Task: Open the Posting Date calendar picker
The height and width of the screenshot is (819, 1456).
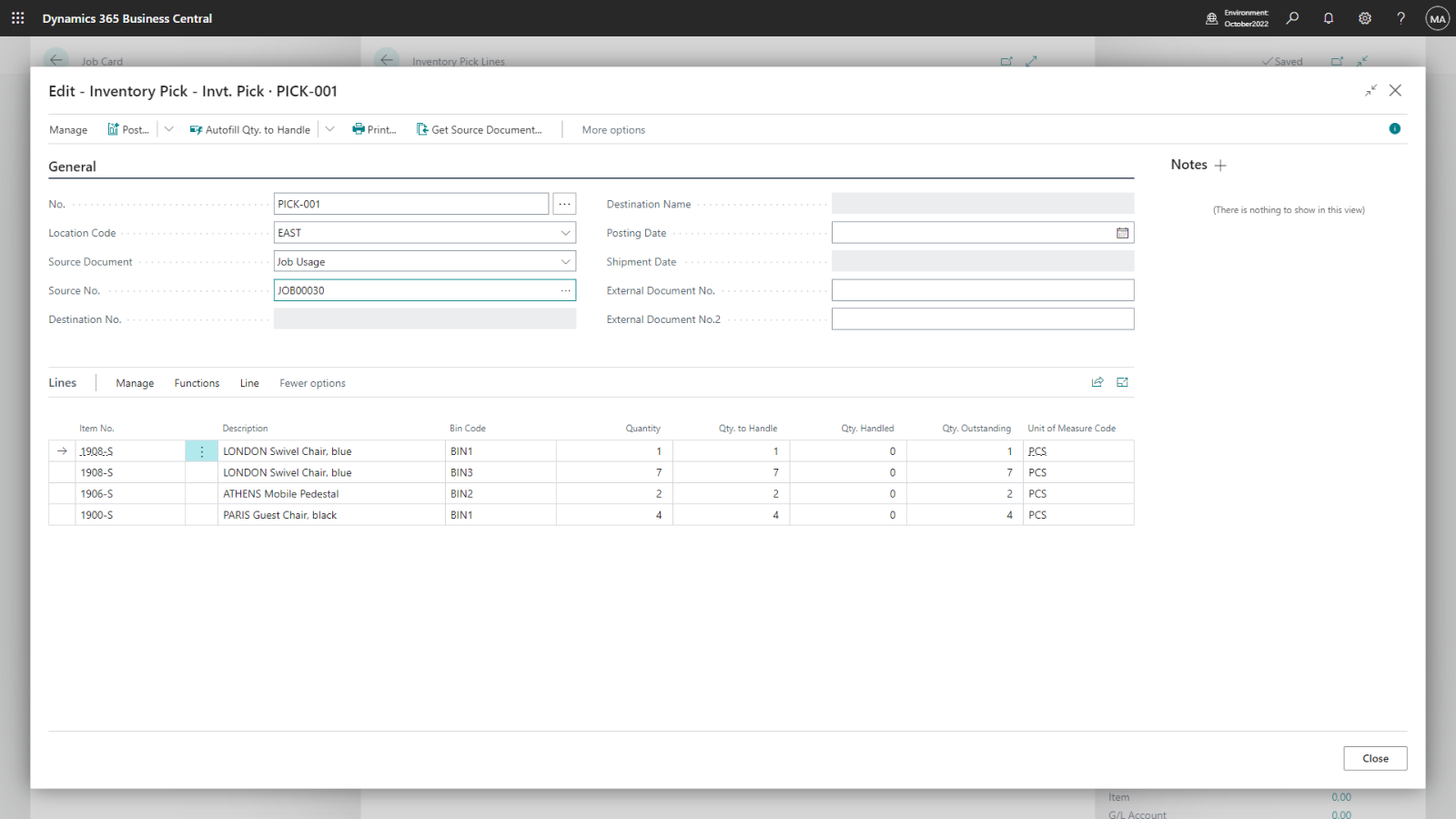Action: (1122, 233)
